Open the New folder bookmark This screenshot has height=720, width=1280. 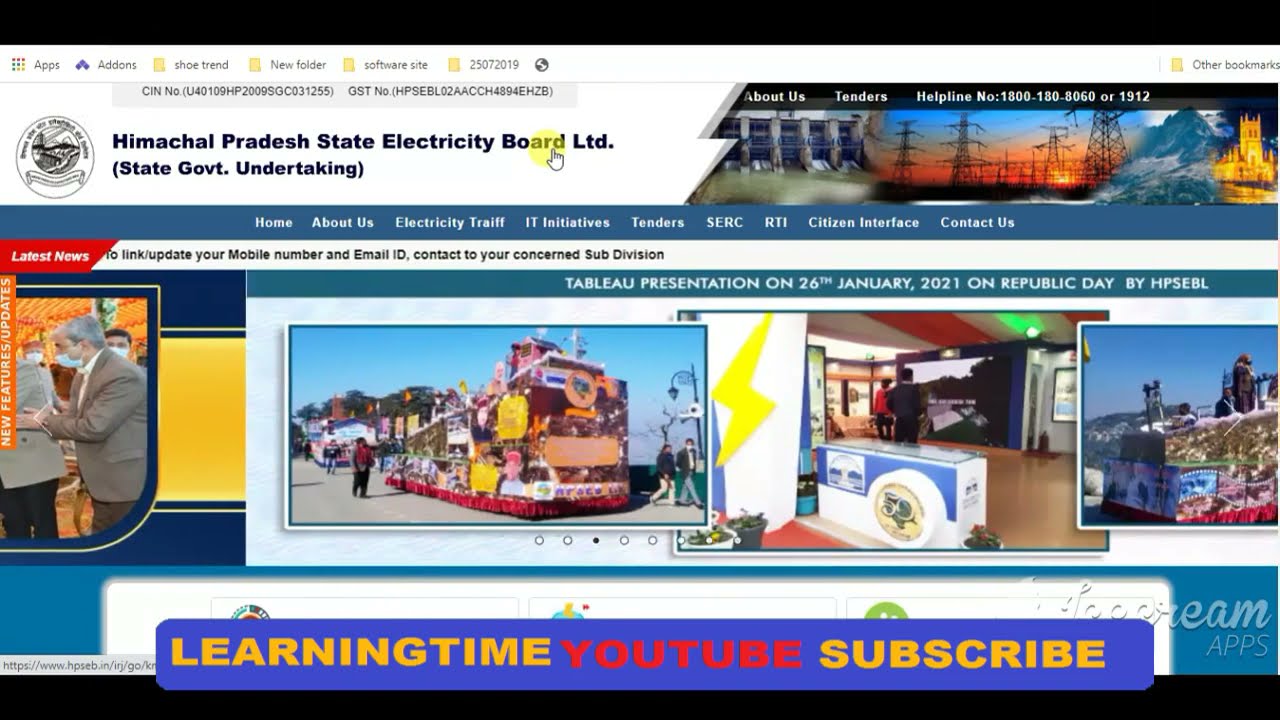point(288,65)
